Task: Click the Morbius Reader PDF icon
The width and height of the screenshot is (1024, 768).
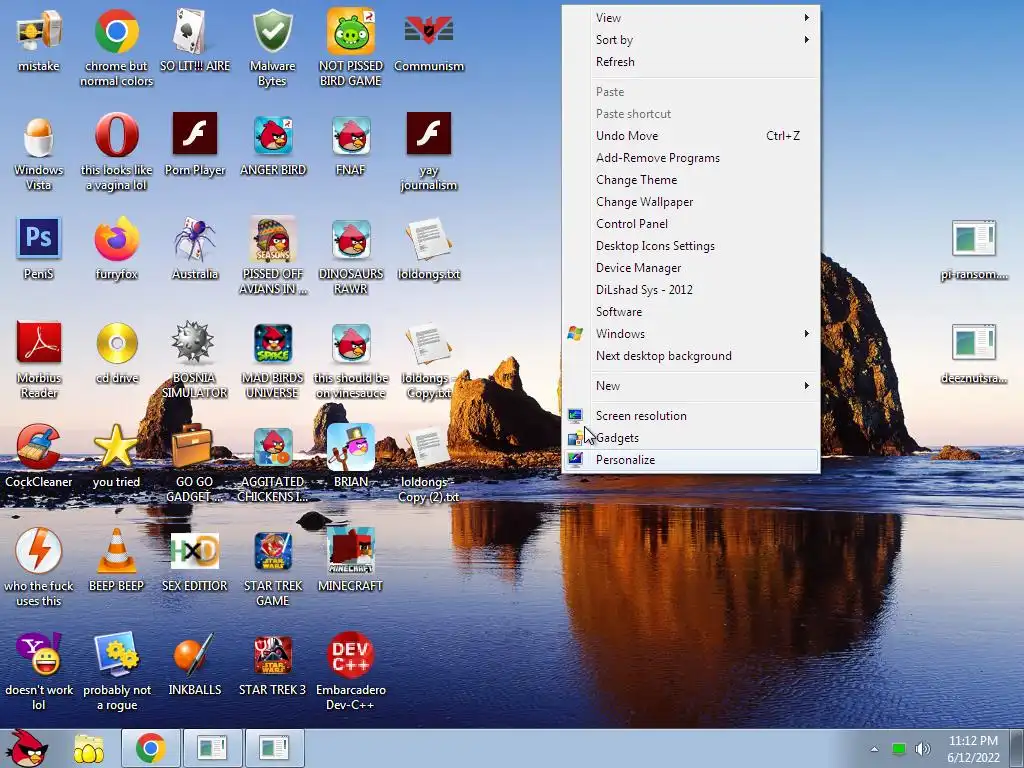Action: point(39,360)
